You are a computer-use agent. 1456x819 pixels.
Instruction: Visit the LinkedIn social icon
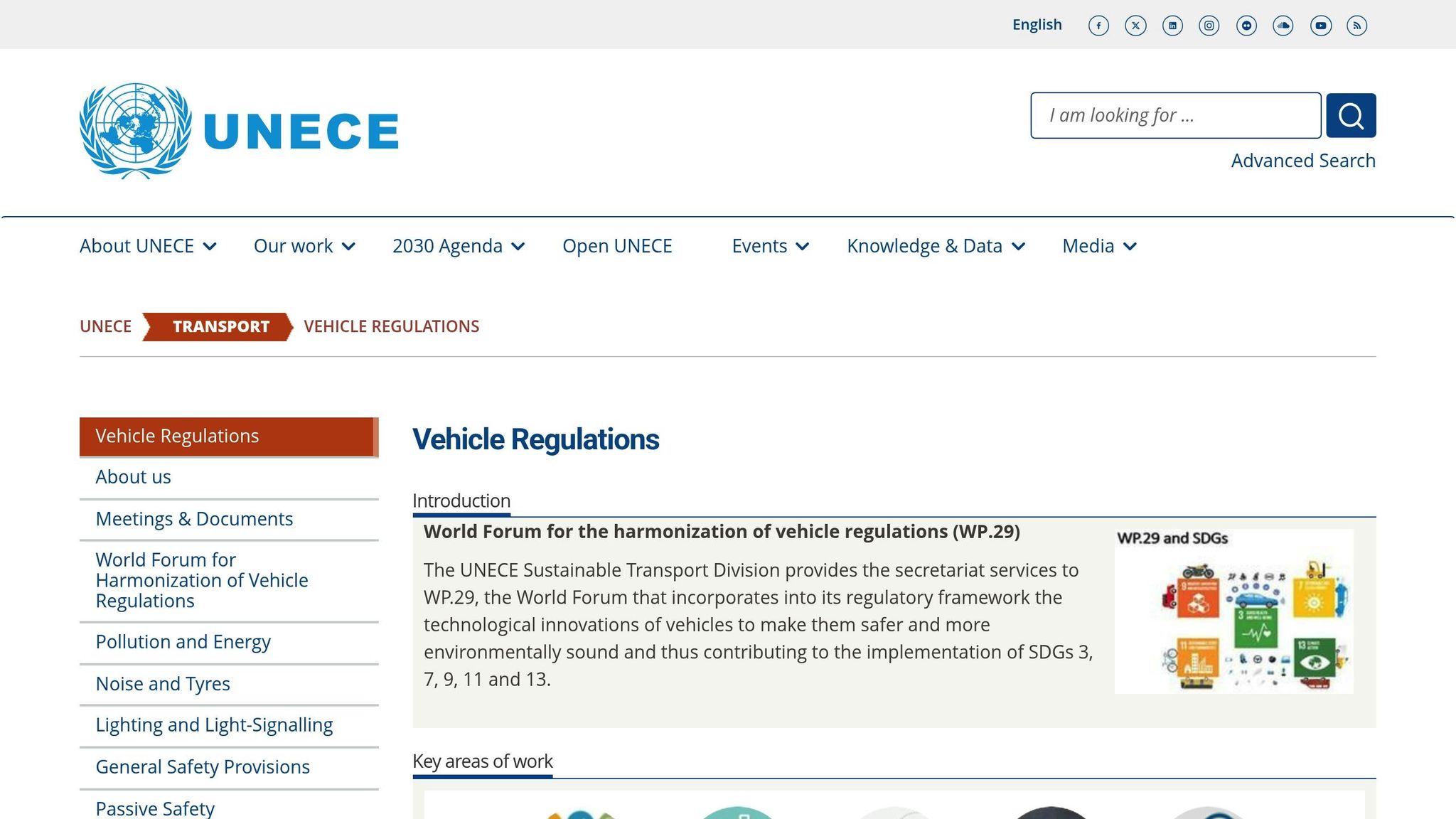pos(1172,26)
